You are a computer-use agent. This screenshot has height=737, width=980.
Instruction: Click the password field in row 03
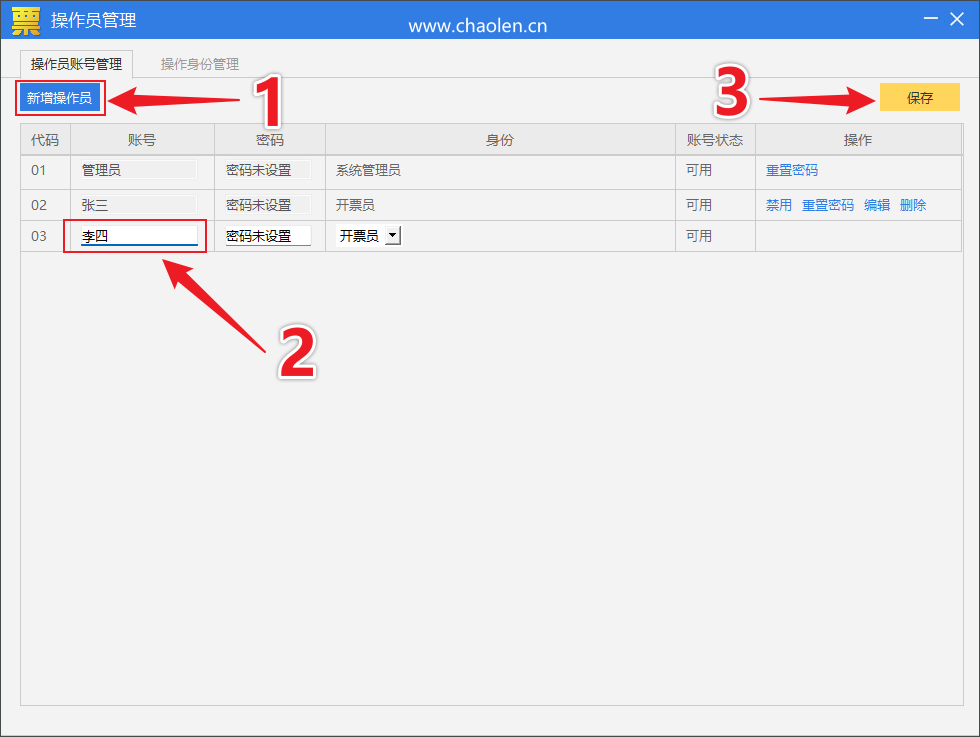(x=268, y=236)
